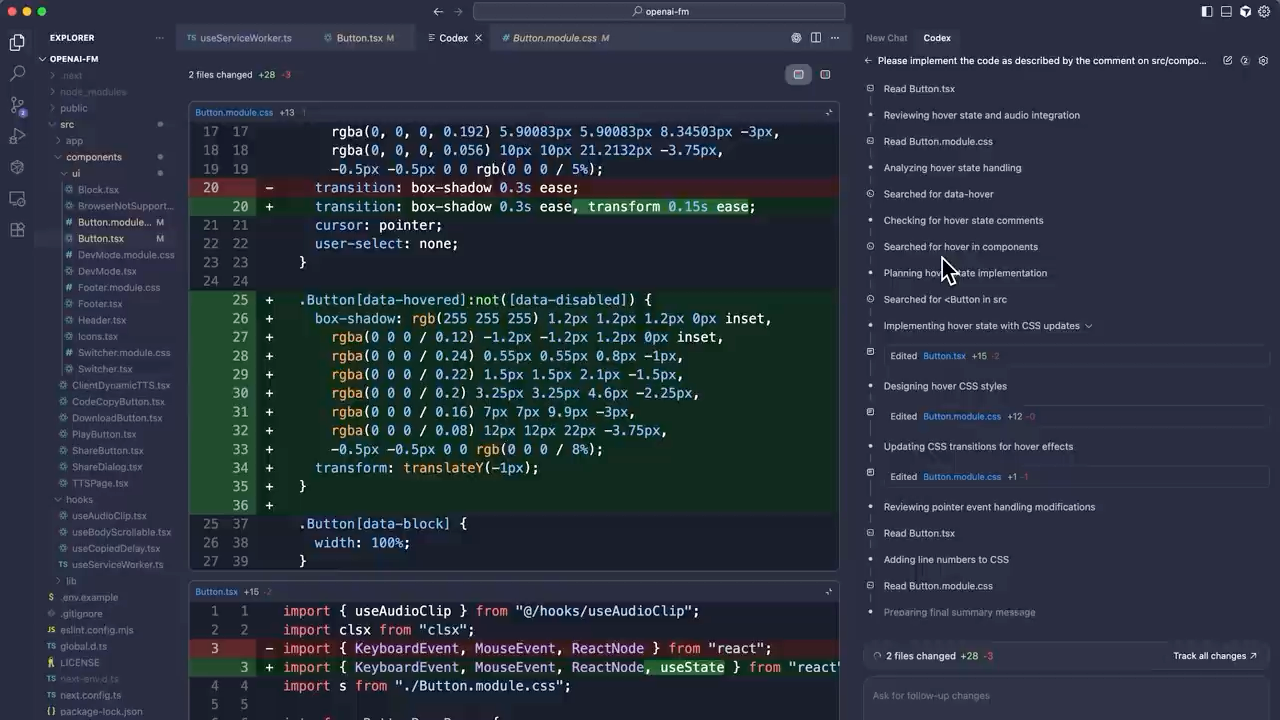Open the Codex settings gear in the chat panel

(x=1263, y=60)
